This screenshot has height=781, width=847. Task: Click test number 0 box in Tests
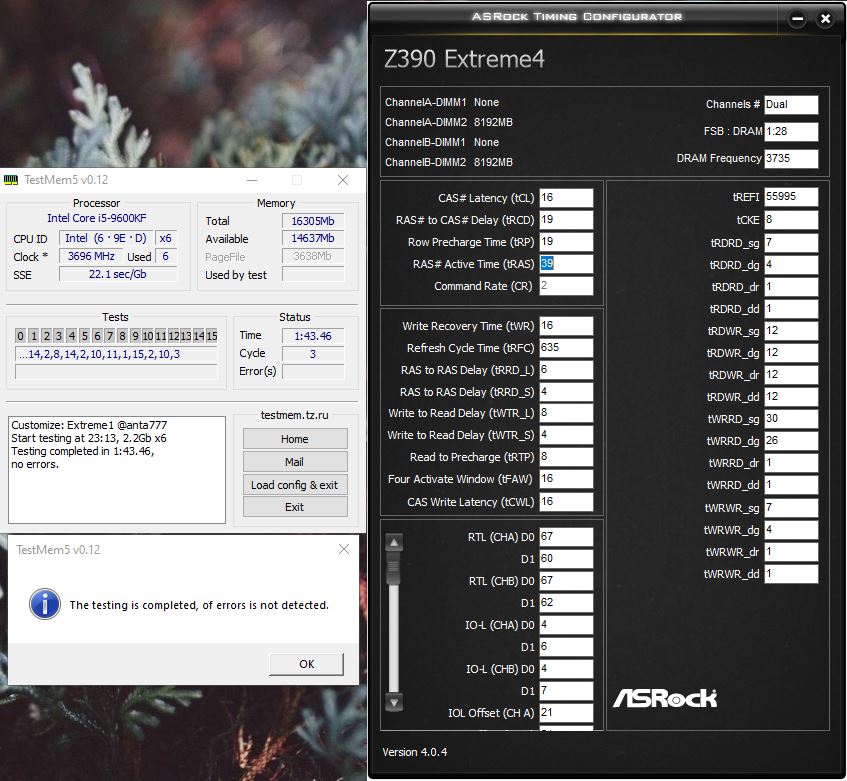click(x=20, y=336)
